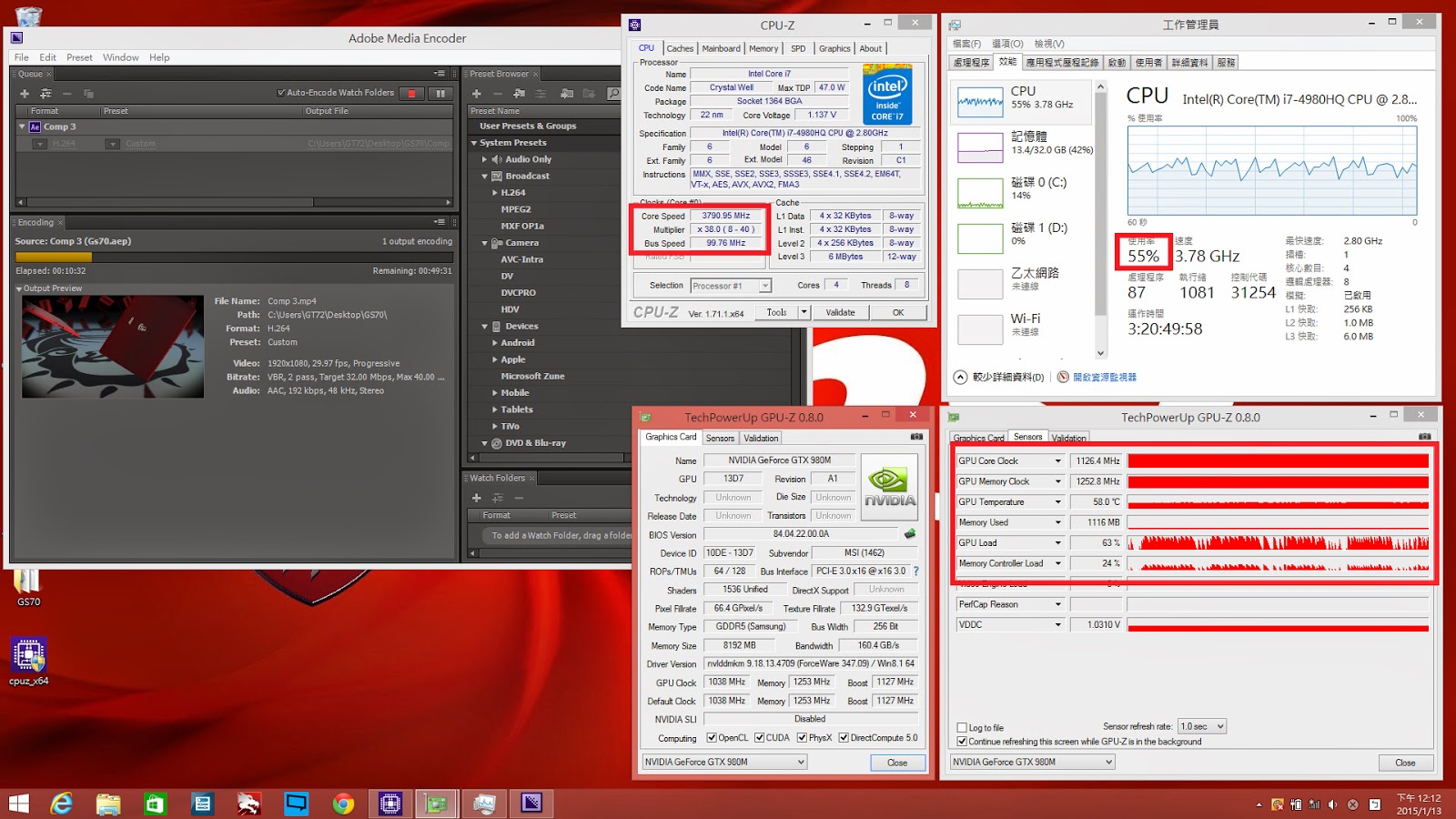This screenshot has height=819, width=1456.
Task: Click the Validate button in CPU-Z
Action: (840, 312)
